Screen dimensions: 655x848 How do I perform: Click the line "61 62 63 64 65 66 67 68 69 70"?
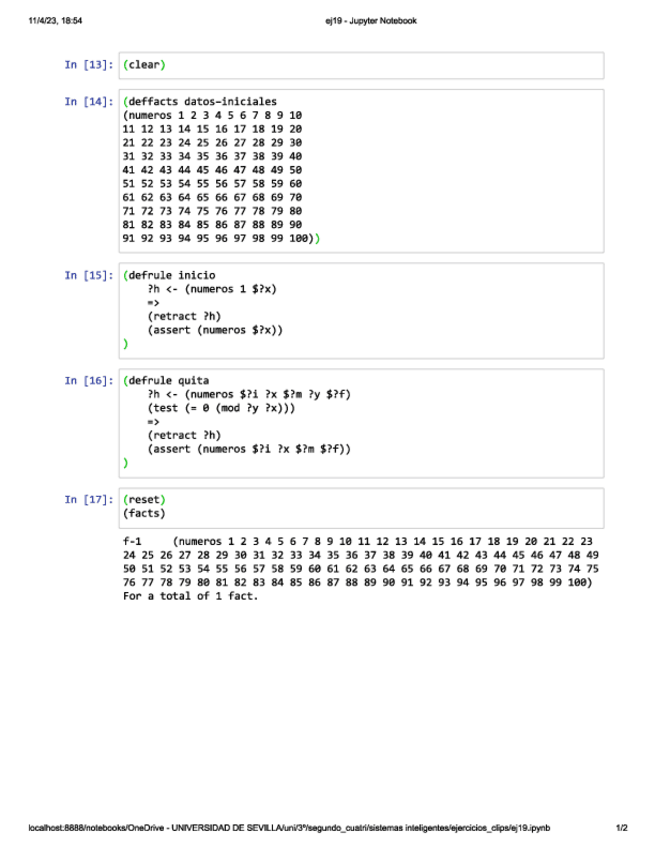(x=212, y=197)
